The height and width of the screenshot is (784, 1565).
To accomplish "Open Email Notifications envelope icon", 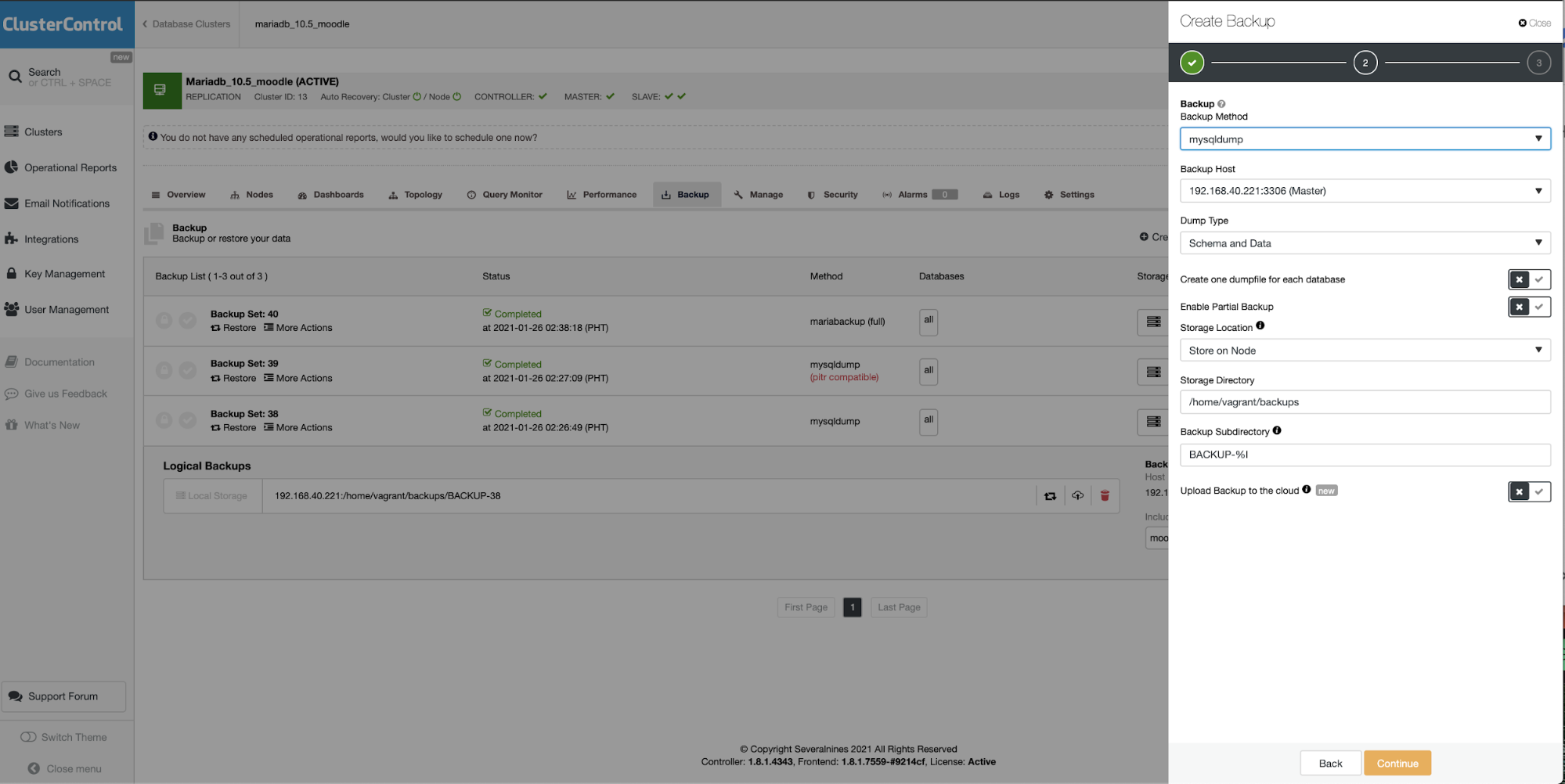I will 11,203.
